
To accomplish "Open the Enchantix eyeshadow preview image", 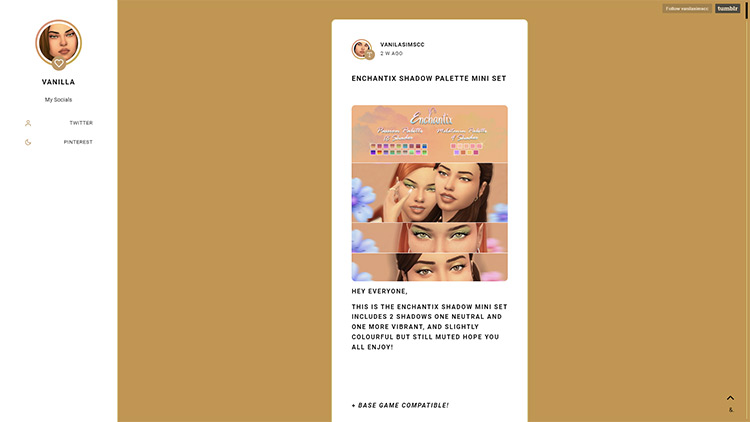I will pos(430,193).
